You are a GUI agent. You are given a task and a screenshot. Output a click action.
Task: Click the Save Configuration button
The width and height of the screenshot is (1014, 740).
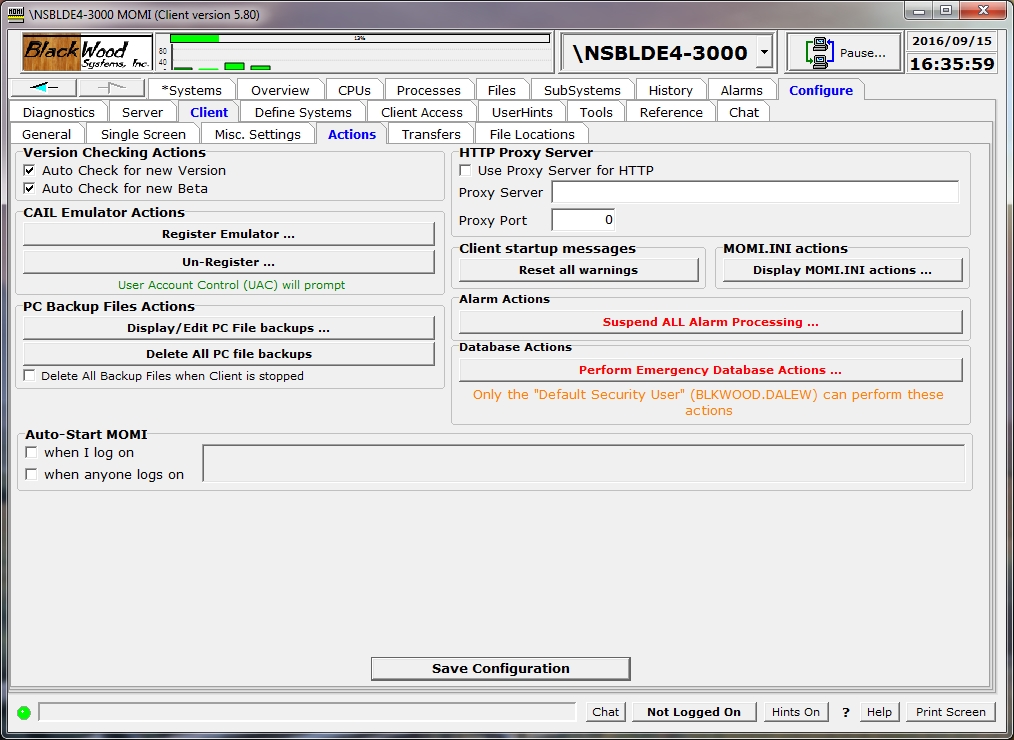pos(500,668)
